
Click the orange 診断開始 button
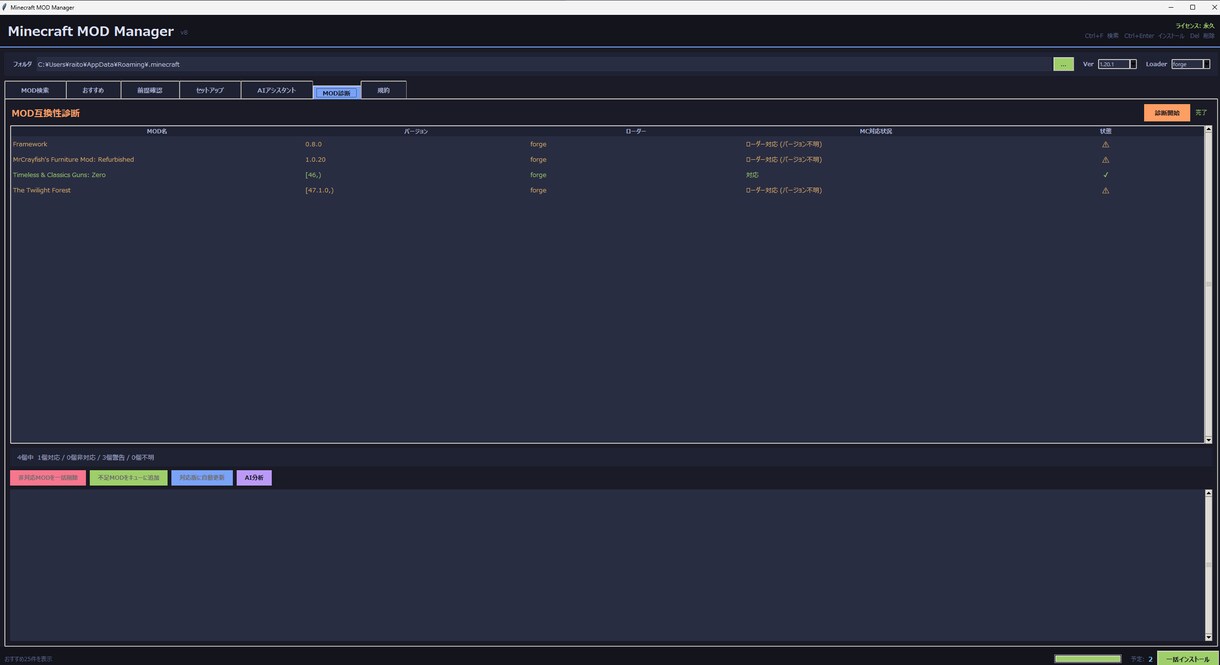(1167, 113)
